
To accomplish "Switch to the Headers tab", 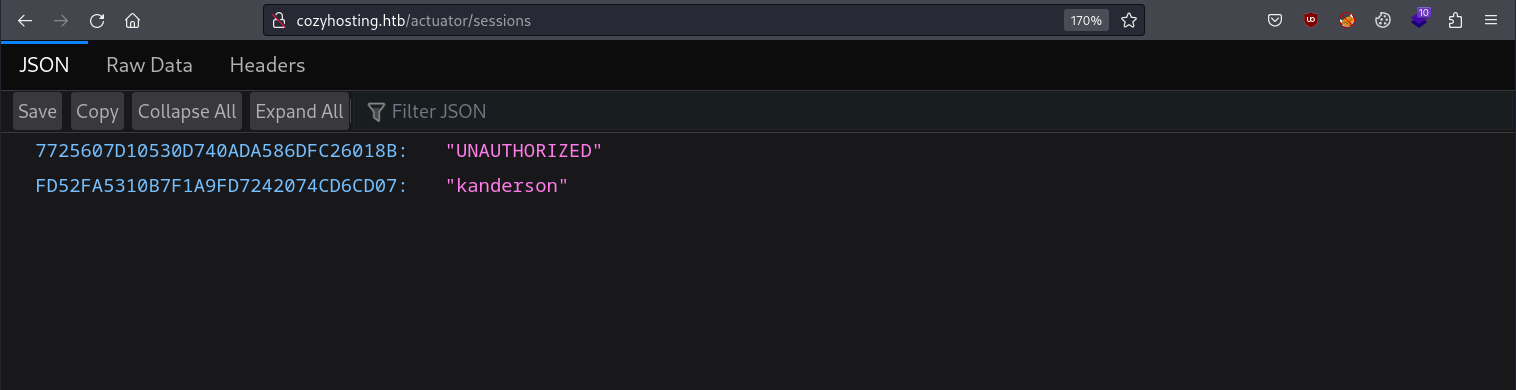I will point(267,65).
